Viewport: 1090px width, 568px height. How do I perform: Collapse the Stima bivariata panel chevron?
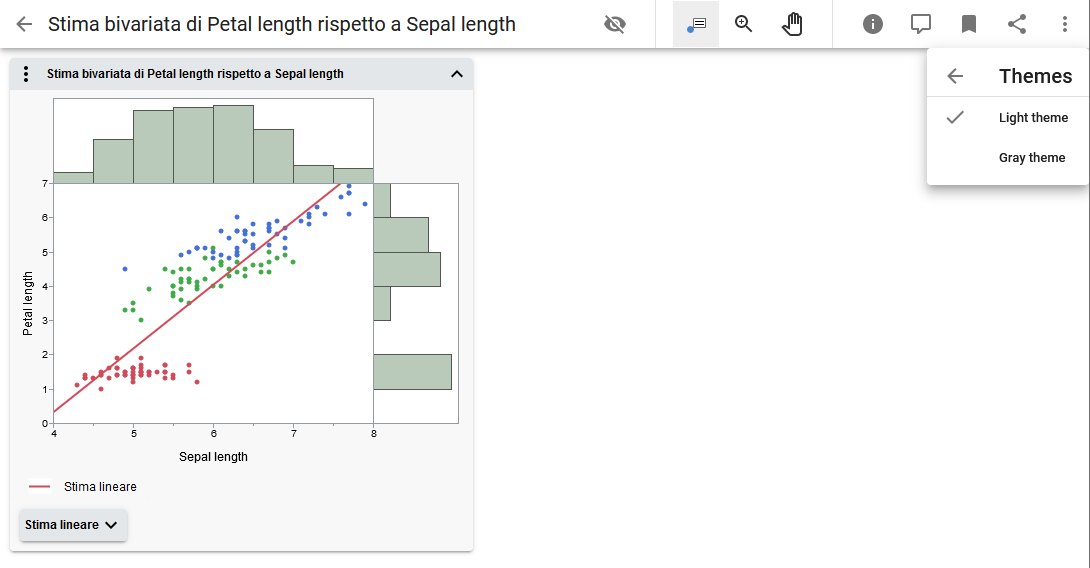(x=457, y=74)
